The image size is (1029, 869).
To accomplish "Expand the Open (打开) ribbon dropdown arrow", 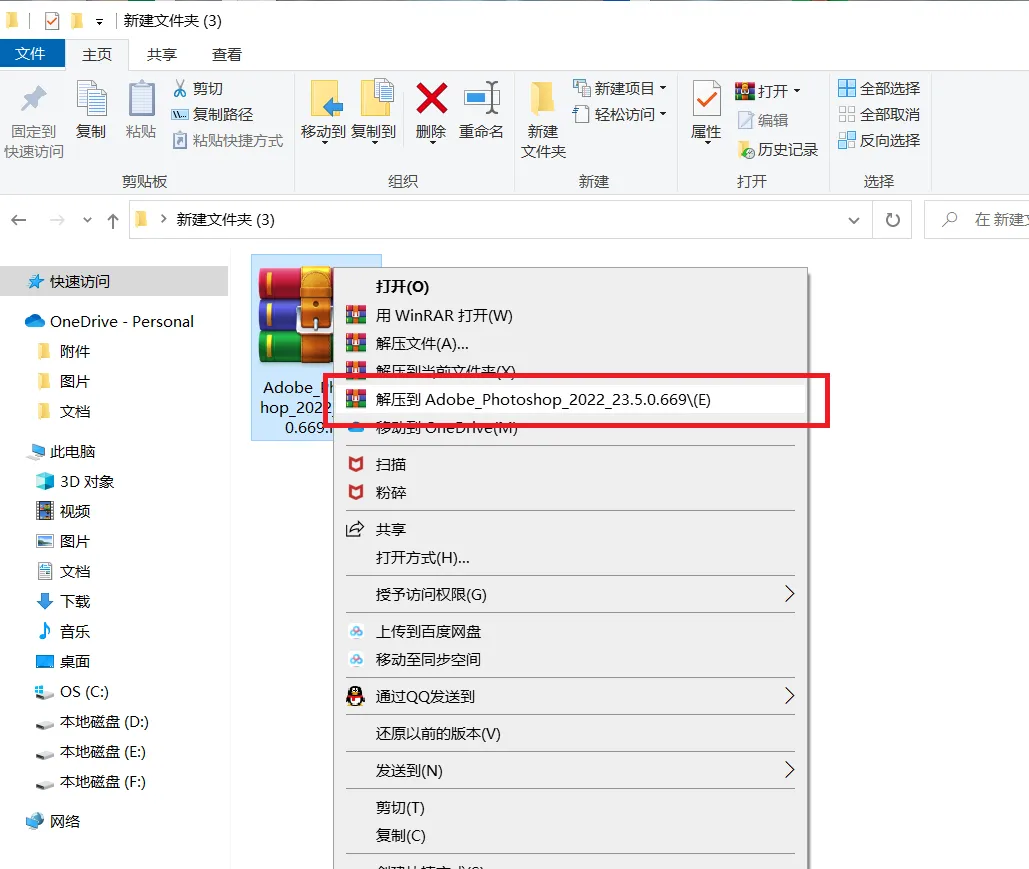I will click(797, 91).
